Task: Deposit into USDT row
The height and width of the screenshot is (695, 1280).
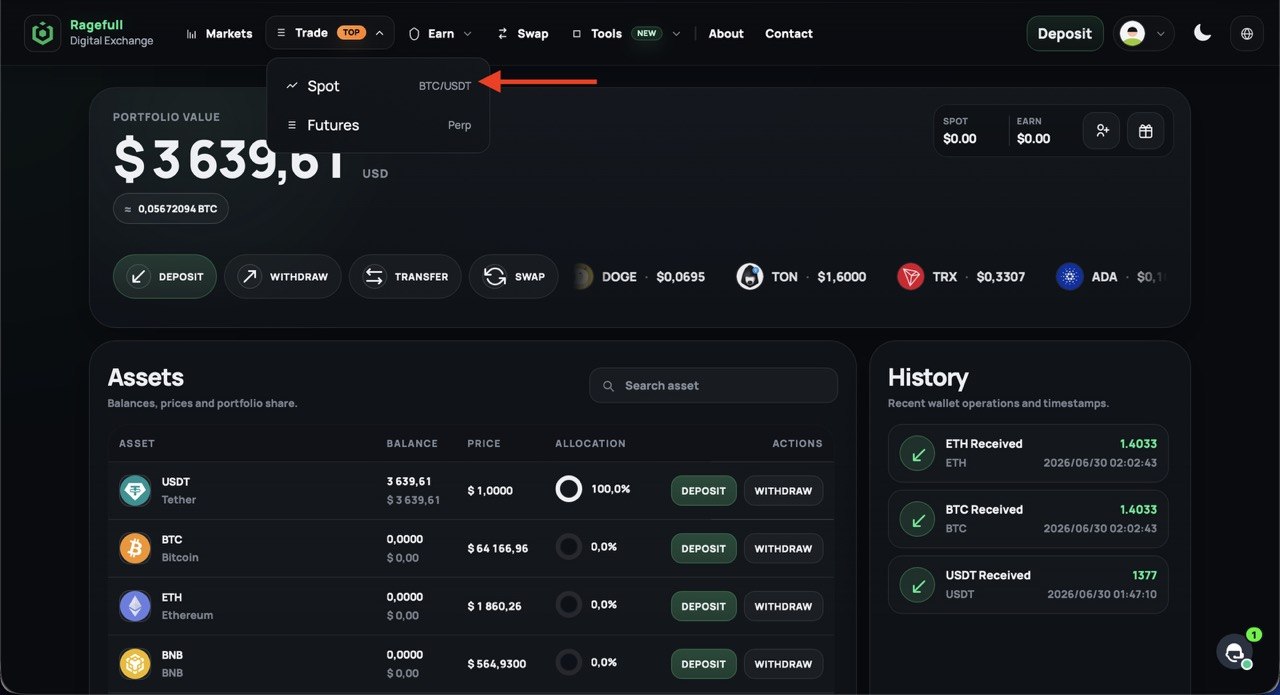Action: tap(704, 491)
